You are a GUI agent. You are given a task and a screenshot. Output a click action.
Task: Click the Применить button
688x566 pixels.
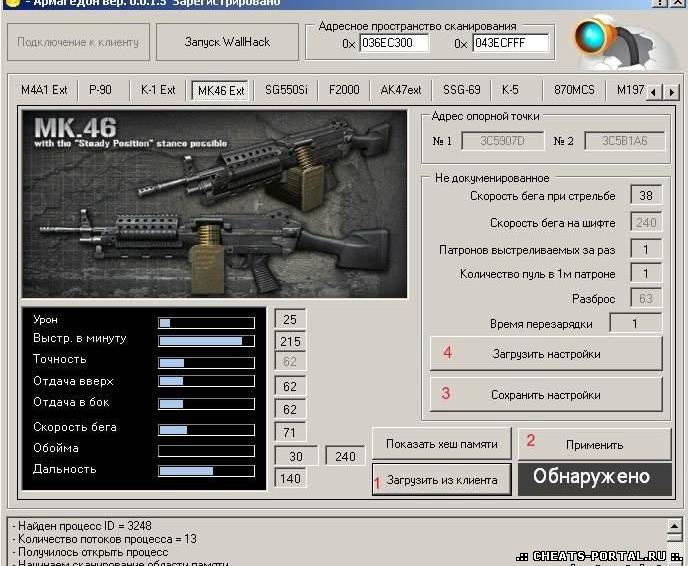coord(595,444)
